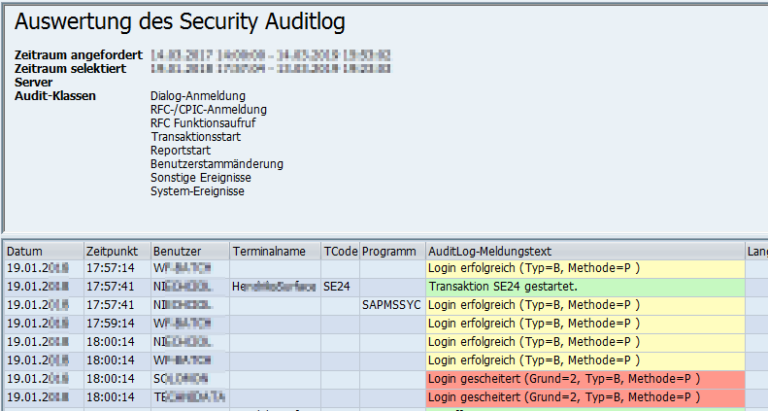Viewport: 768px width, 411px height.
Task: Click the Benutzer column header
Action: tap(191, 251)
